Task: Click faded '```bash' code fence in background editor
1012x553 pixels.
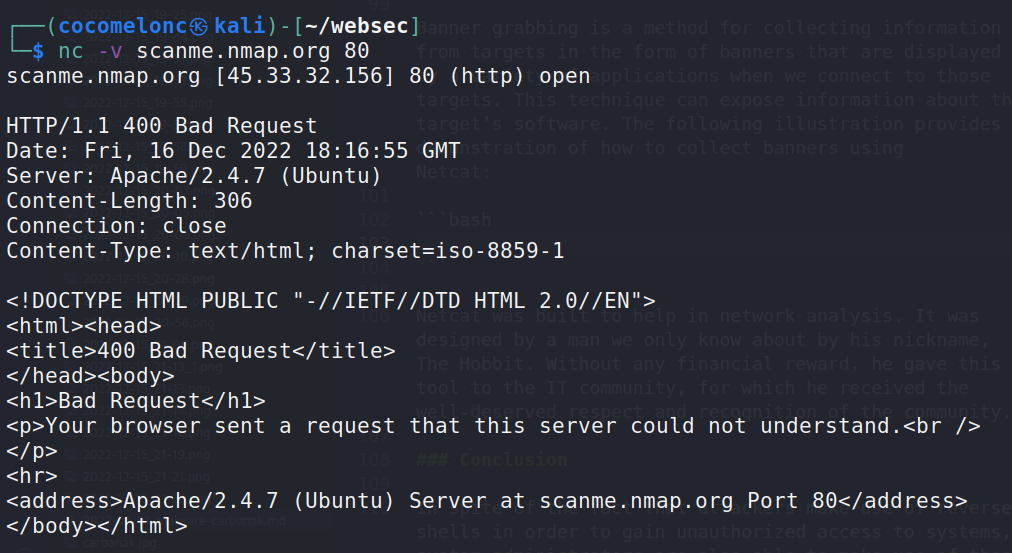Action: point(454,219)
